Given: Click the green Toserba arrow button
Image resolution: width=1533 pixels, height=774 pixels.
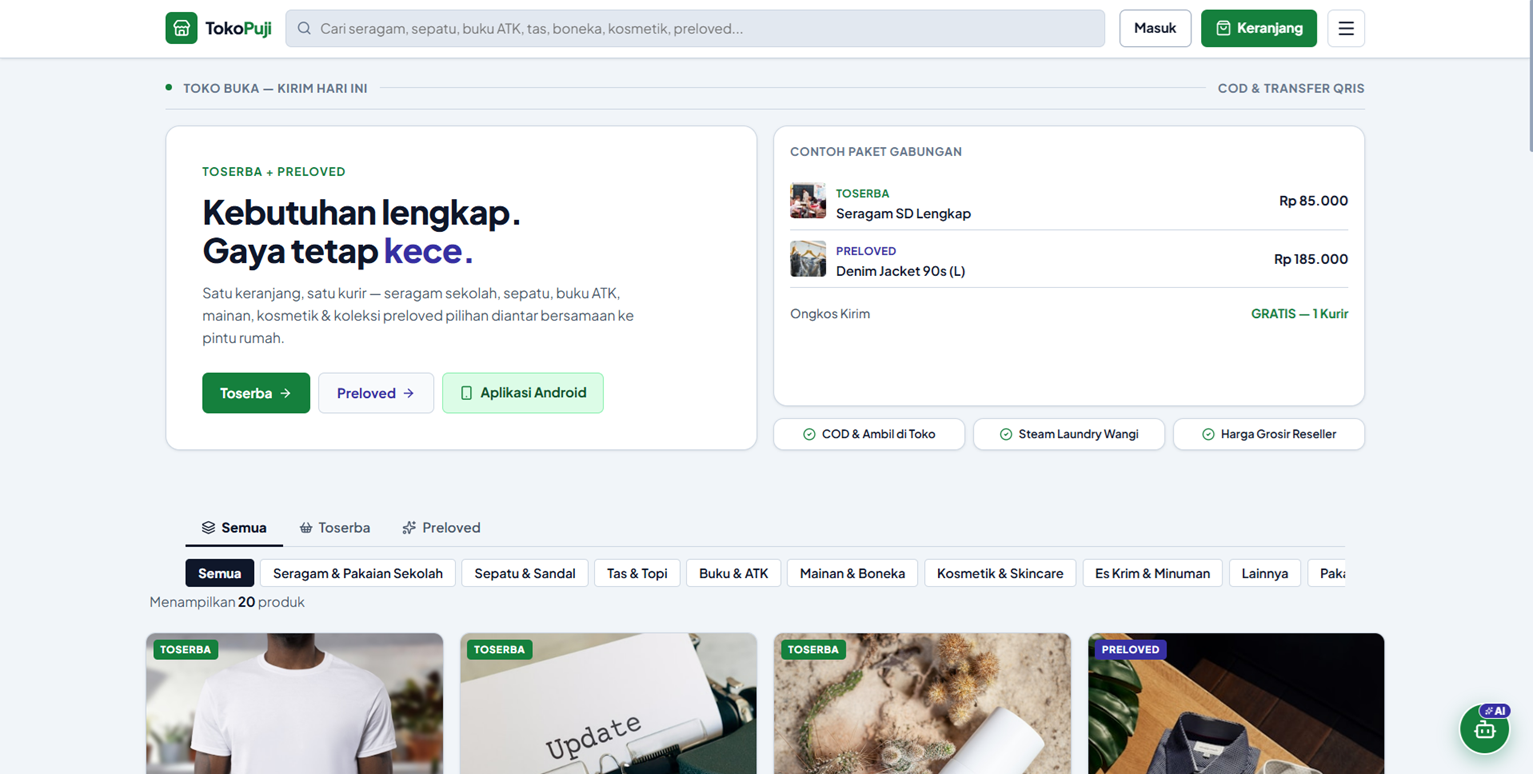Looking at the screenshot, I should [x=256, y=393].
